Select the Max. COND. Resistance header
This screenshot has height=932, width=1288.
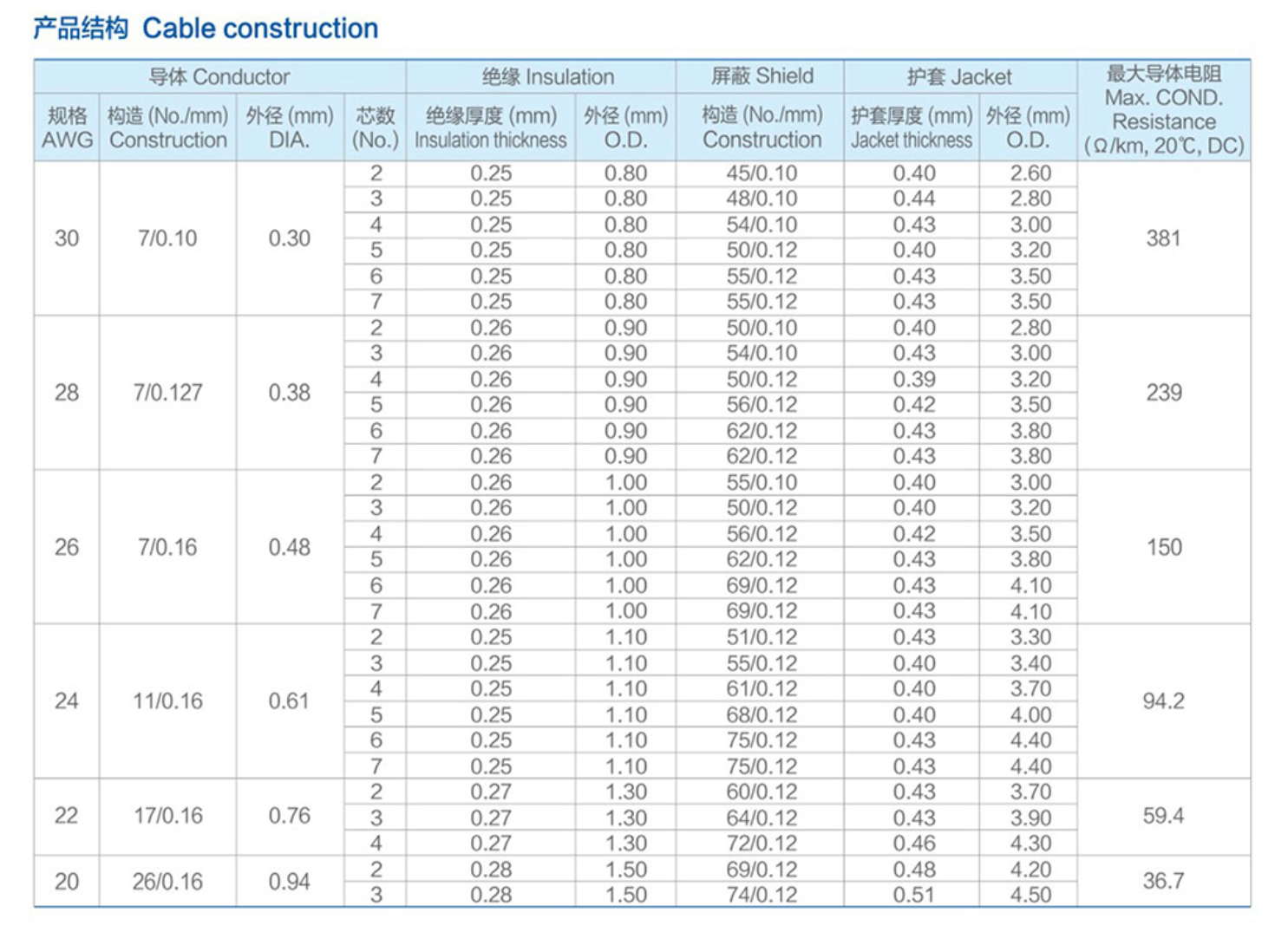[x=1163, y=109]
